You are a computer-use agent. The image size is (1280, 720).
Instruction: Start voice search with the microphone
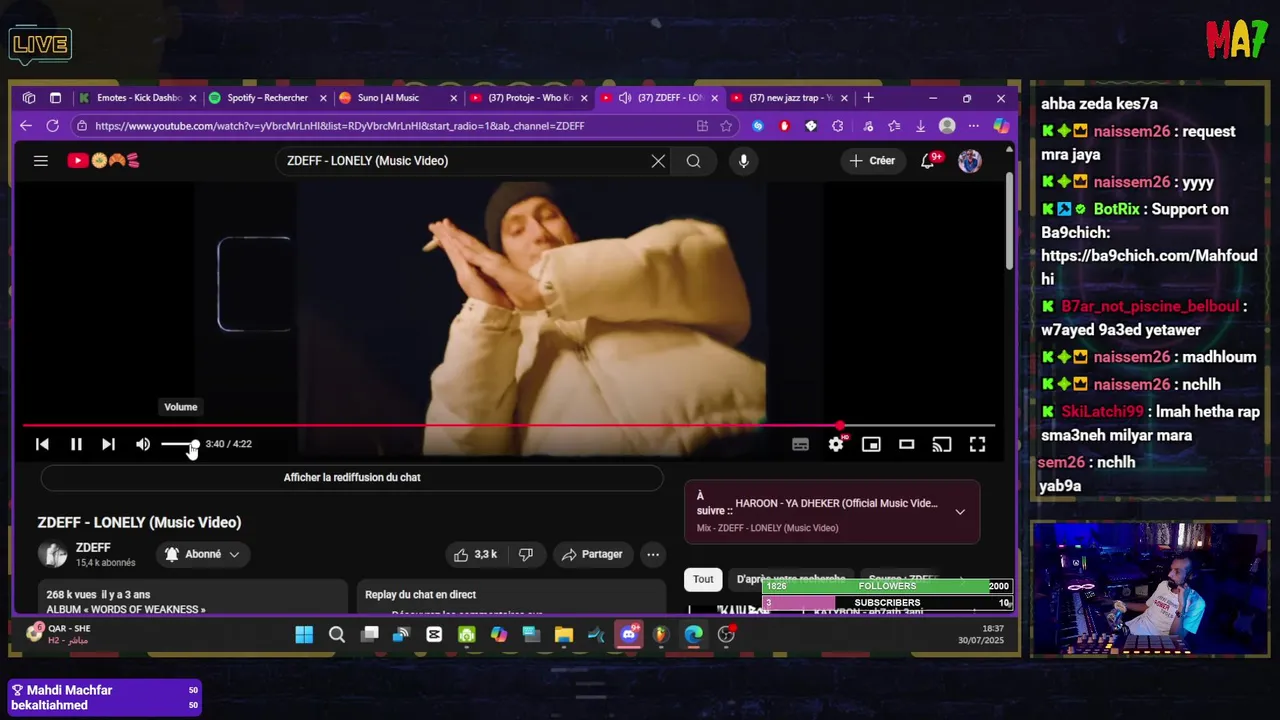click(743, 161)
